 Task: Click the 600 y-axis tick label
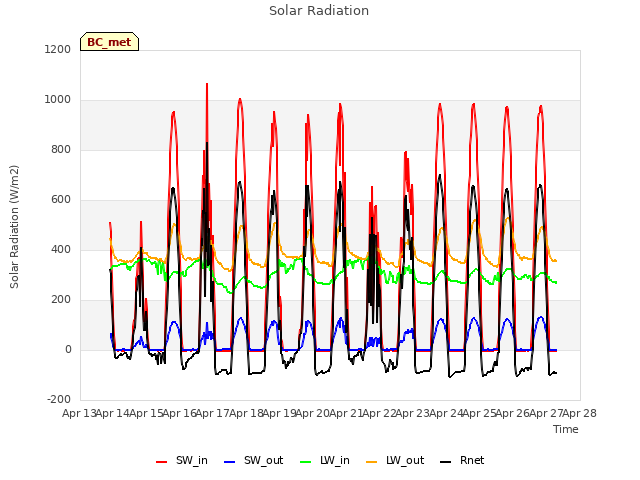coord(61,200)
